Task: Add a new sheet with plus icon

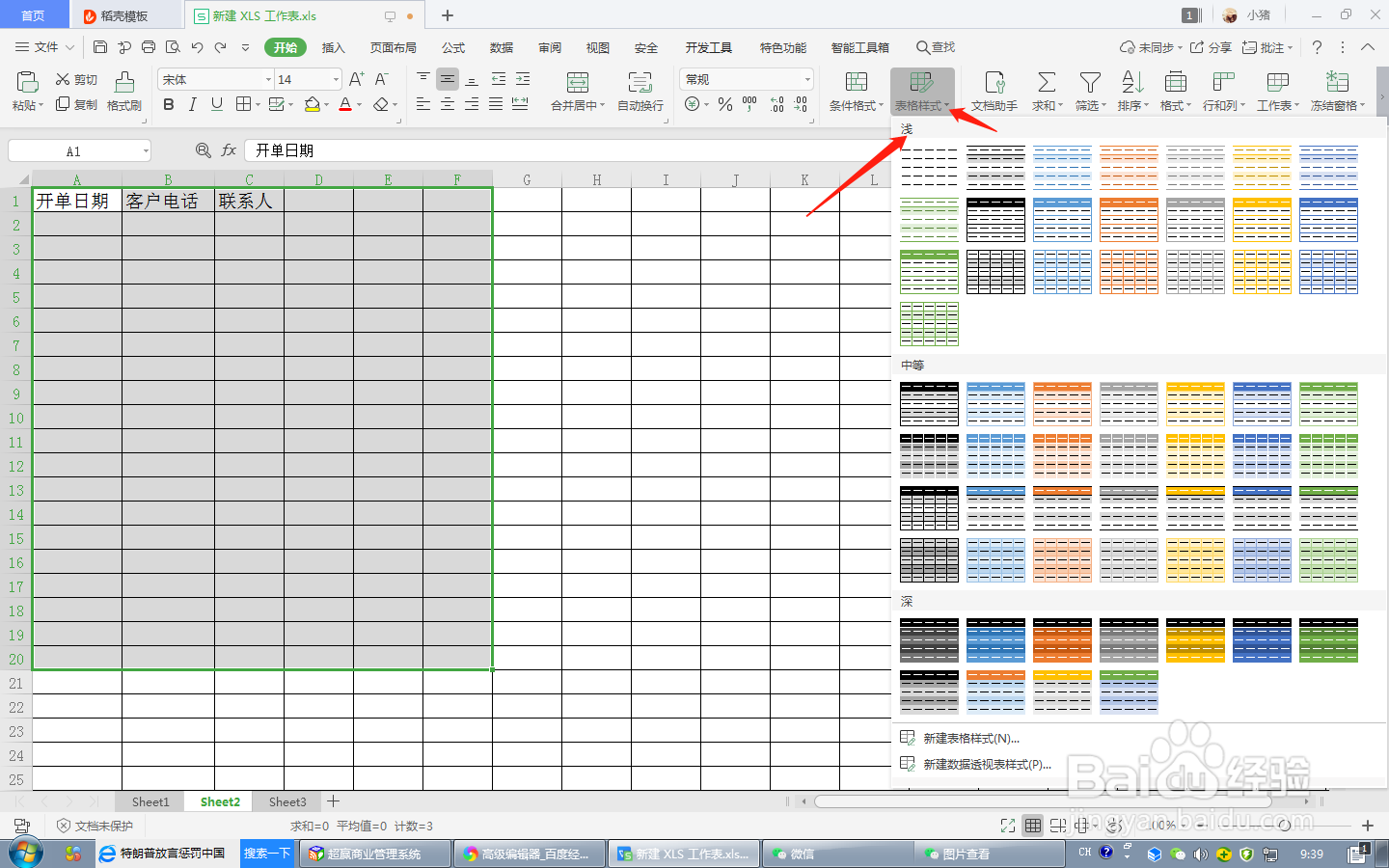Action: [334, 801]
